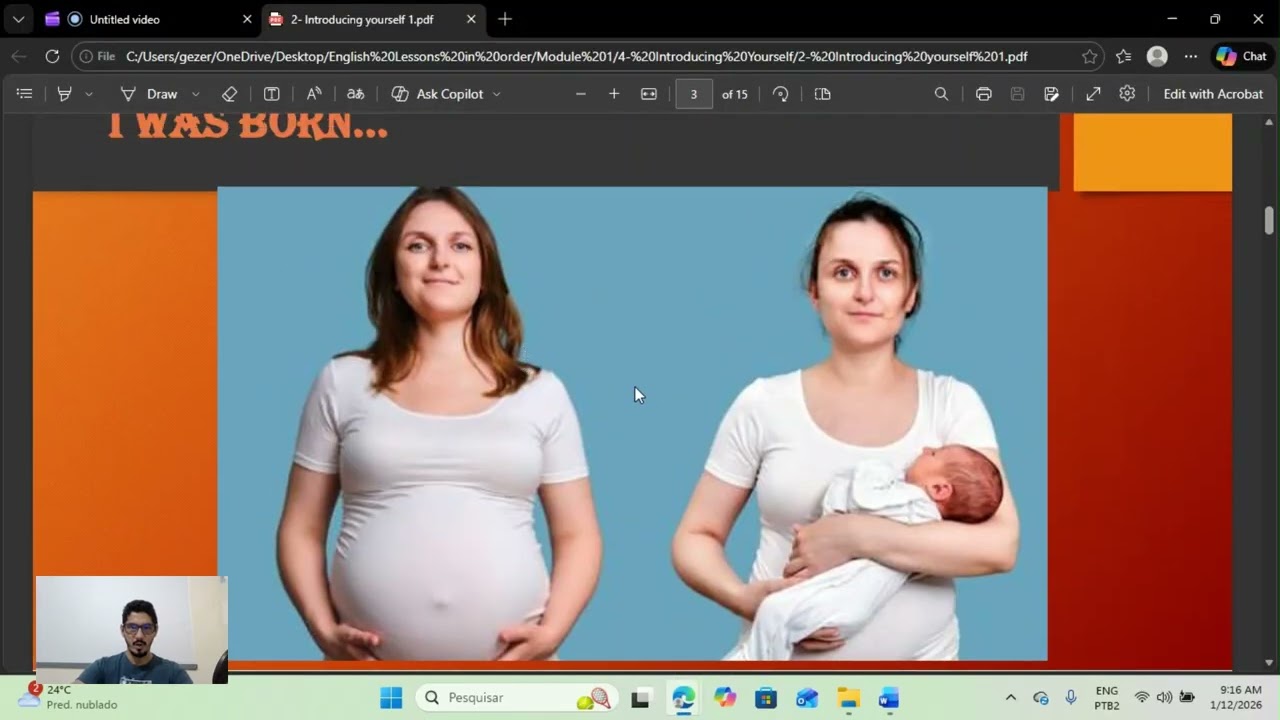Activate the Draw tool
The width and height of the screenshot is (1280, 720).
(x=149, y=94)
